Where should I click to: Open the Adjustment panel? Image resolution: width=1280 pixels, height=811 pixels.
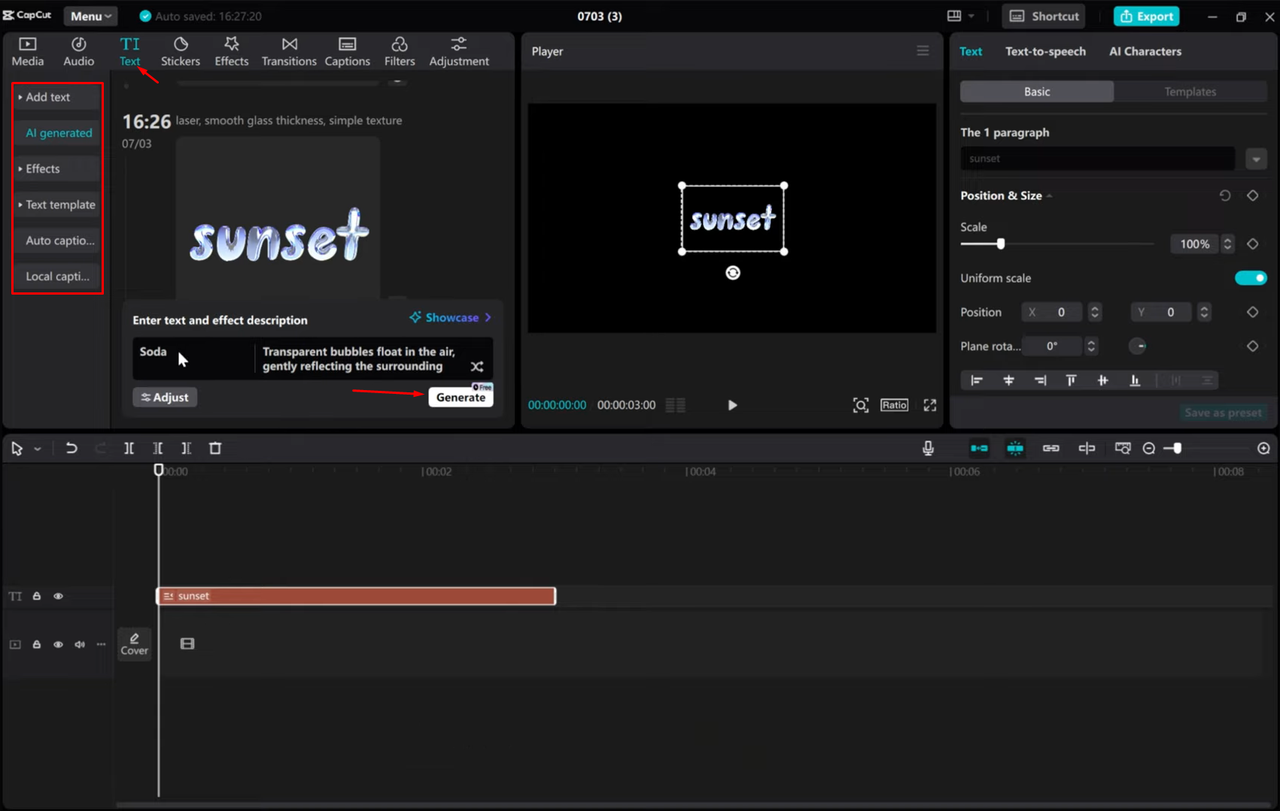pos(458,50)
